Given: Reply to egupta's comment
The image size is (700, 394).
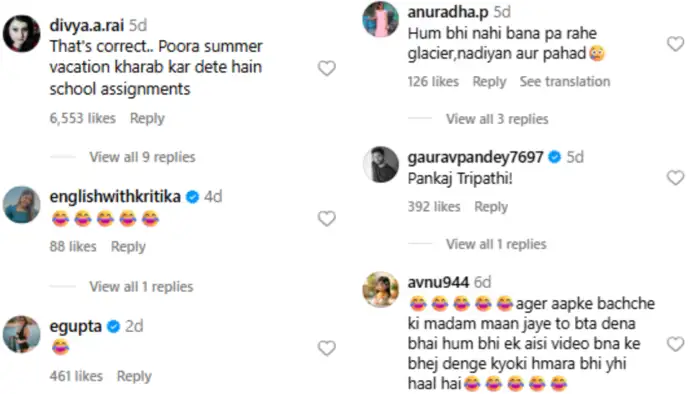Looking at the screenshot, I should tap(134, 376).
